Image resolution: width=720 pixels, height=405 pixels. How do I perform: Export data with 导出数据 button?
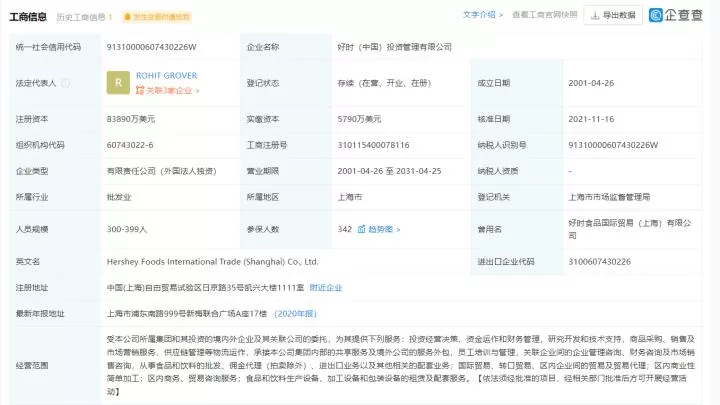coord(613,16)
